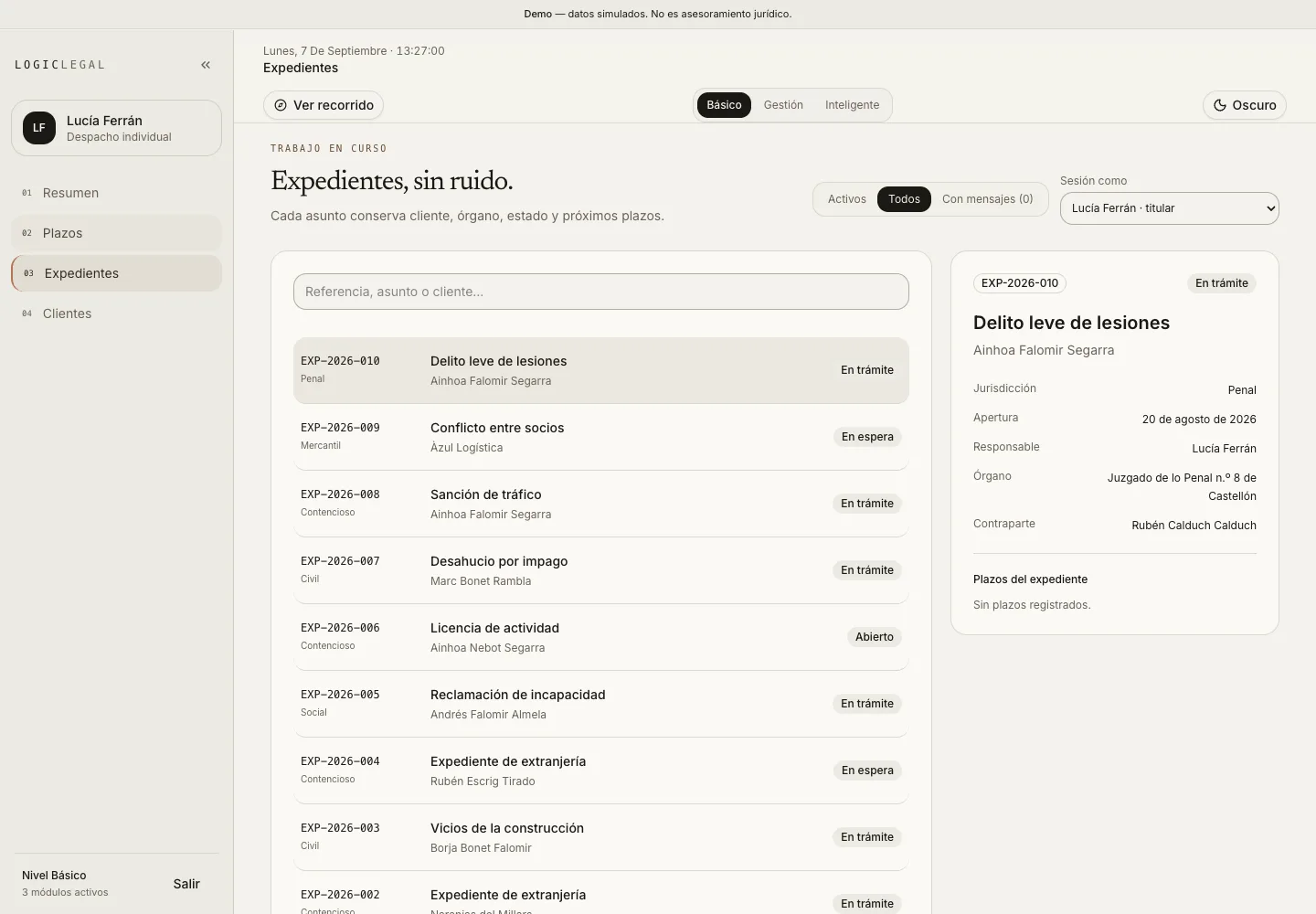Image resolution: width=1316 pixels, height=914 pixels.
Task: Click the search field for referencia or cliente
Action: [600, 292]
